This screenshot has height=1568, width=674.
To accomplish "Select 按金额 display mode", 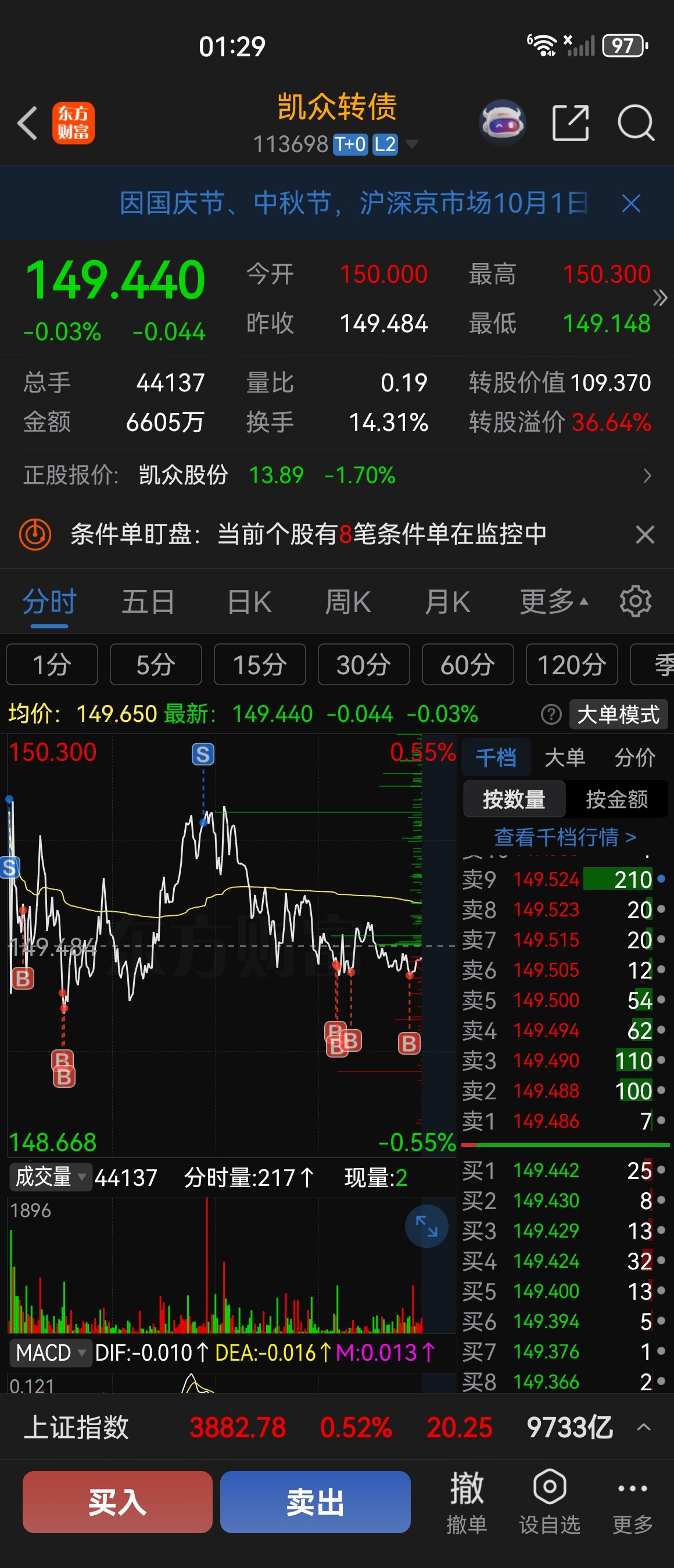I will coord(616,799).
